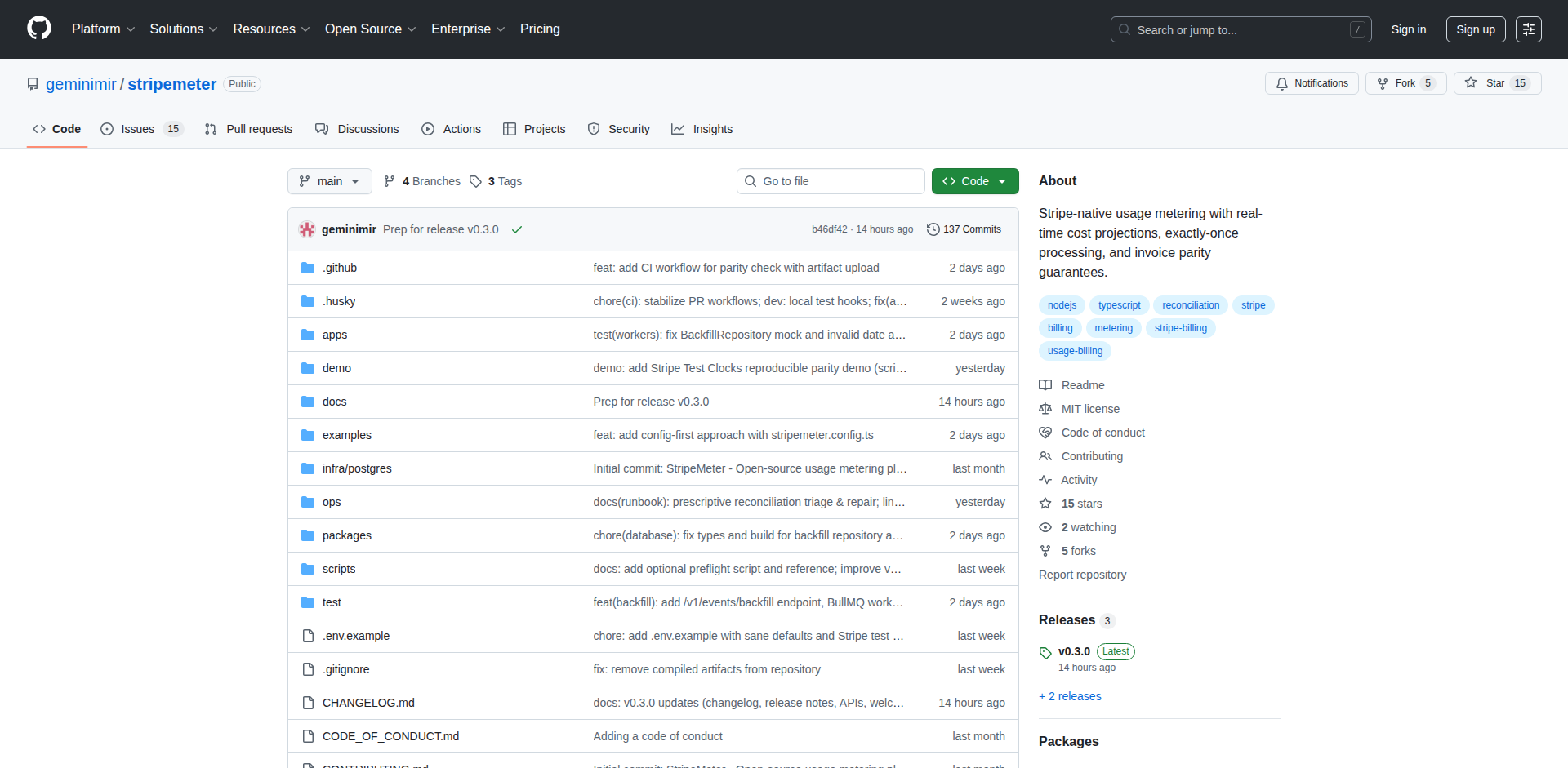Star the stripemeter repository
Image resolution: width=1568 pixels, height=768 pixels.
(x=1496, y=83)
